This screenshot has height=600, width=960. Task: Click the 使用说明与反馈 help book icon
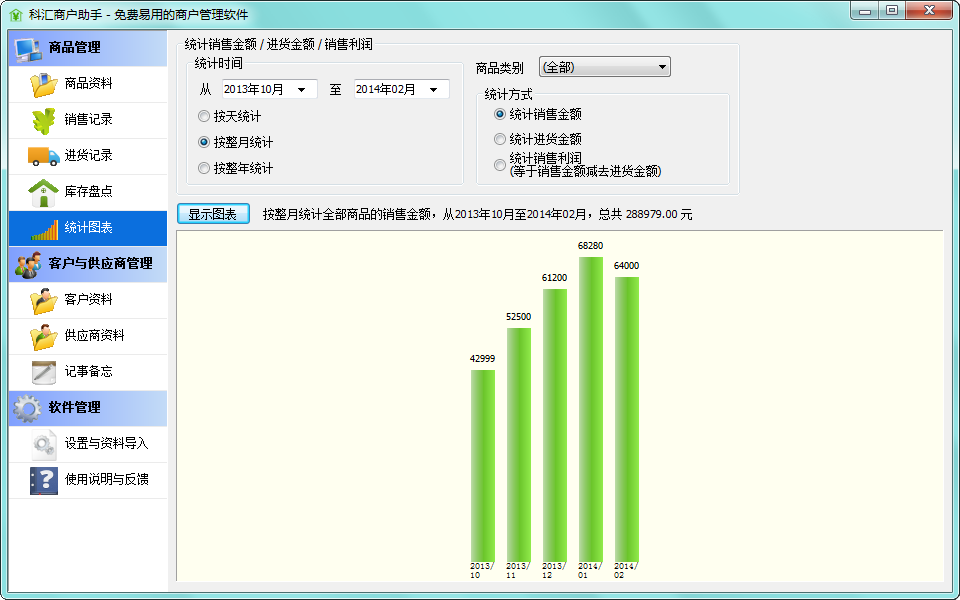(44, 481)
